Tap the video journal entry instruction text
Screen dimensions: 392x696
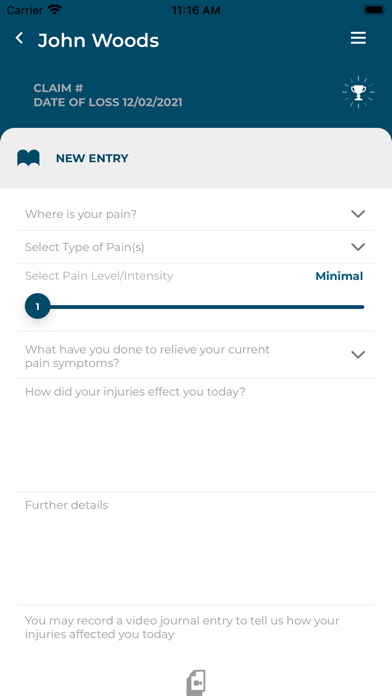[182, 627]
